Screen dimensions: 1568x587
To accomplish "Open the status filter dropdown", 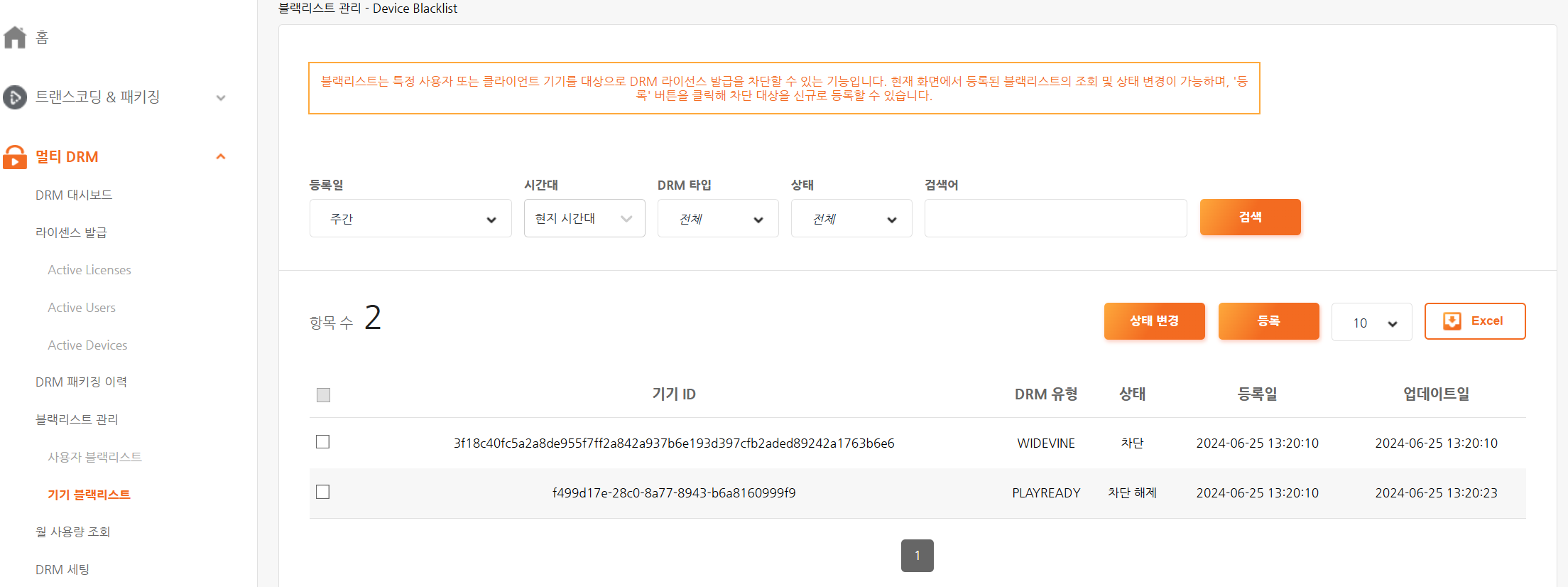I will click(851, 219).
